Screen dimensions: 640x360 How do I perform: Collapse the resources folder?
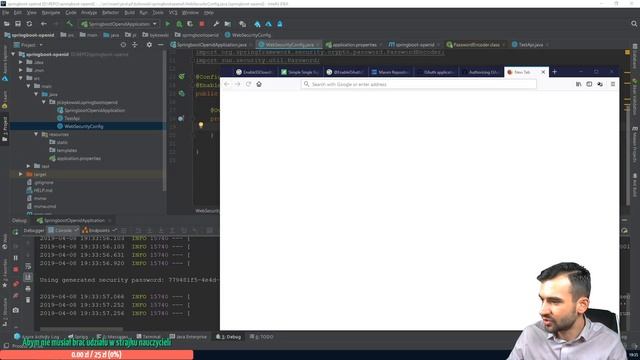pyautogui.click(x=36, y=134)
